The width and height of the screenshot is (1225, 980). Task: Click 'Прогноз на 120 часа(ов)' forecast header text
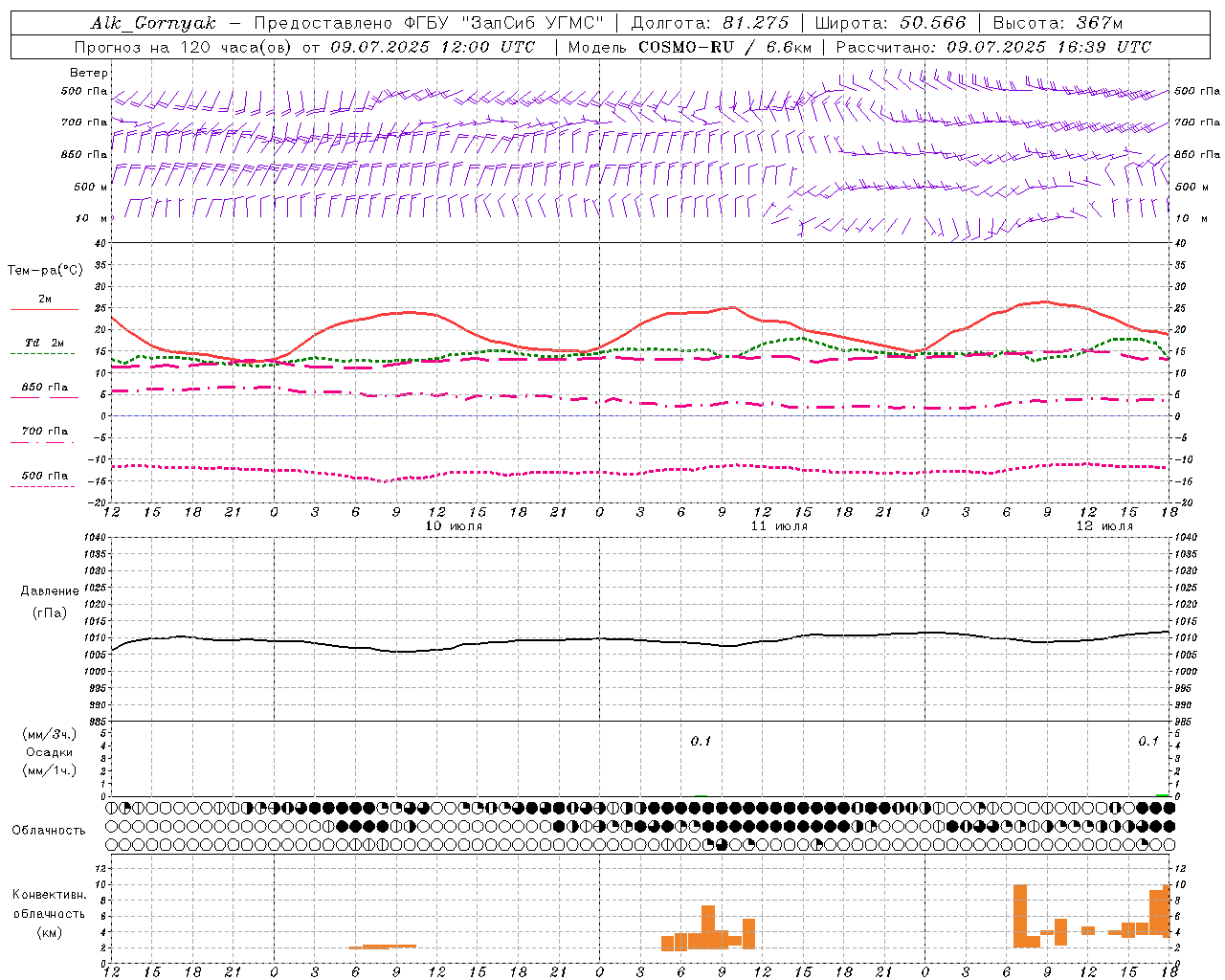click(185, 47)
